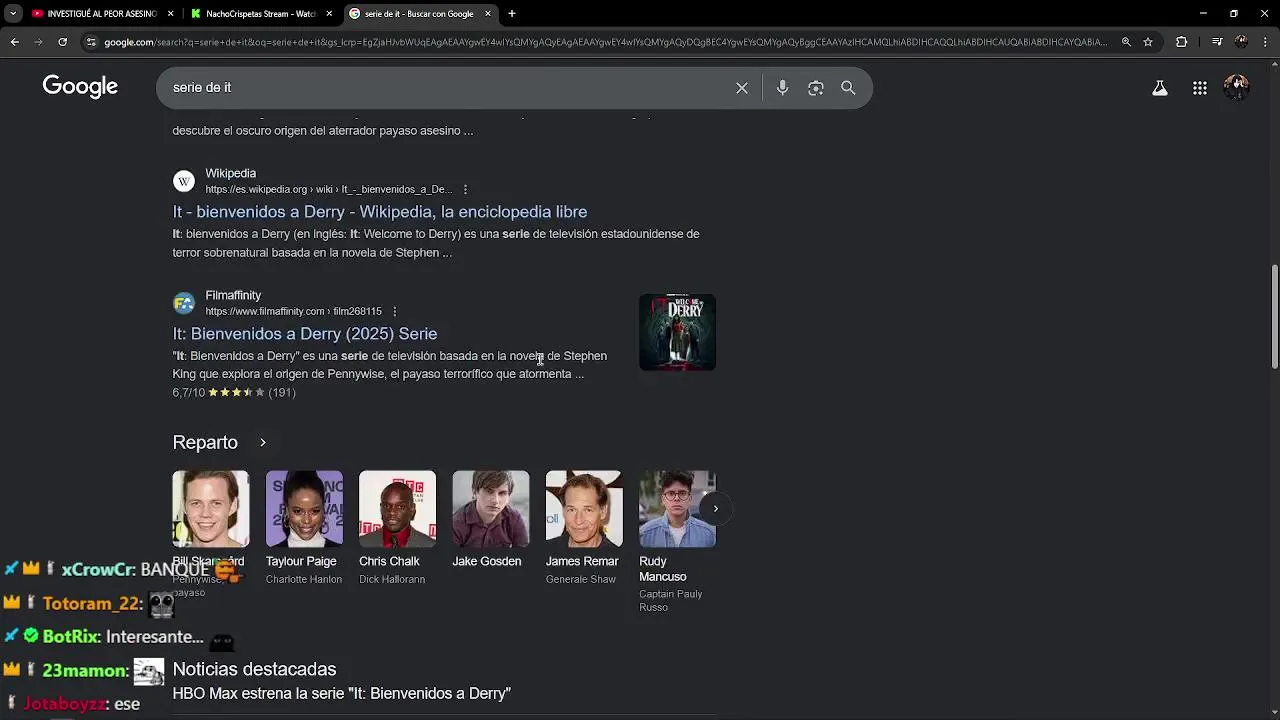Clear the search query with the X
The image size is (1280, 720).
[x=742, y=88]
